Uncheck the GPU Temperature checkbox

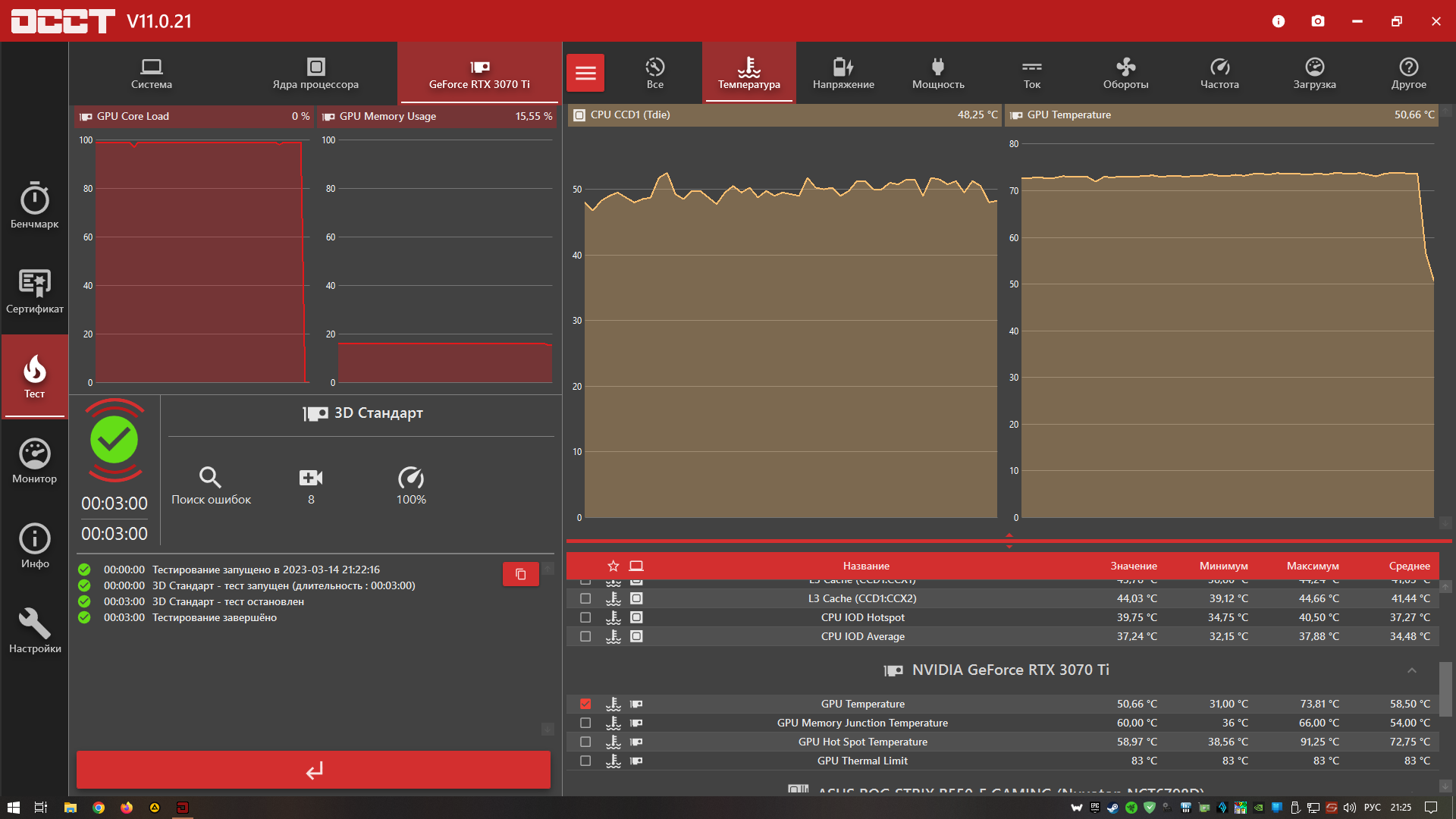(x=585, y=704)
